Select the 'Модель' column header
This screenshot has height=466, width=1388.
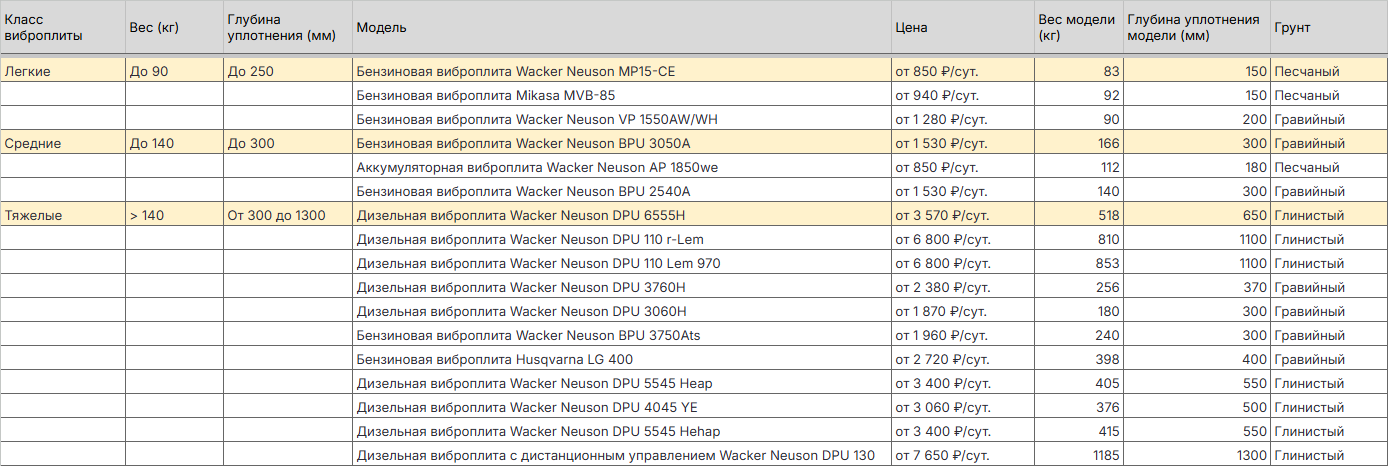pos(622,28)
